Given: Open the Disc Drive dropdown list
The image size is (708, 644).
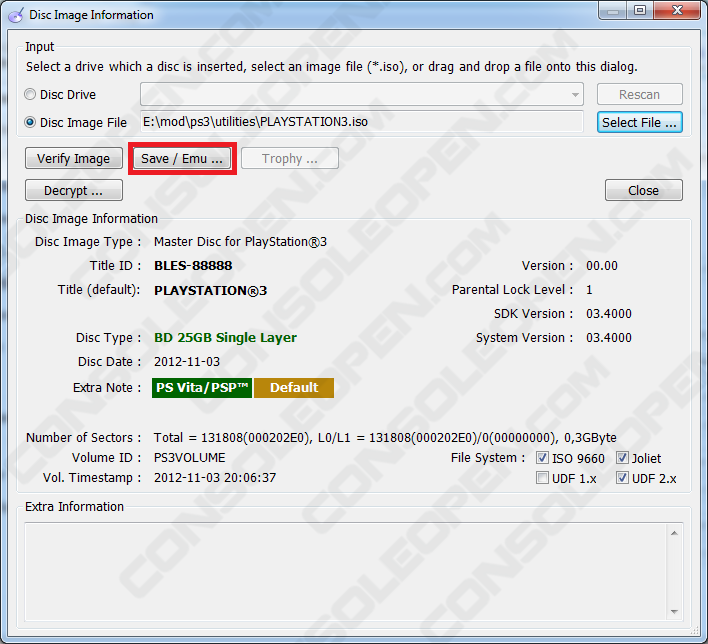Looking at the screenshot, I should pyautogui.click(x=362, y=94).
